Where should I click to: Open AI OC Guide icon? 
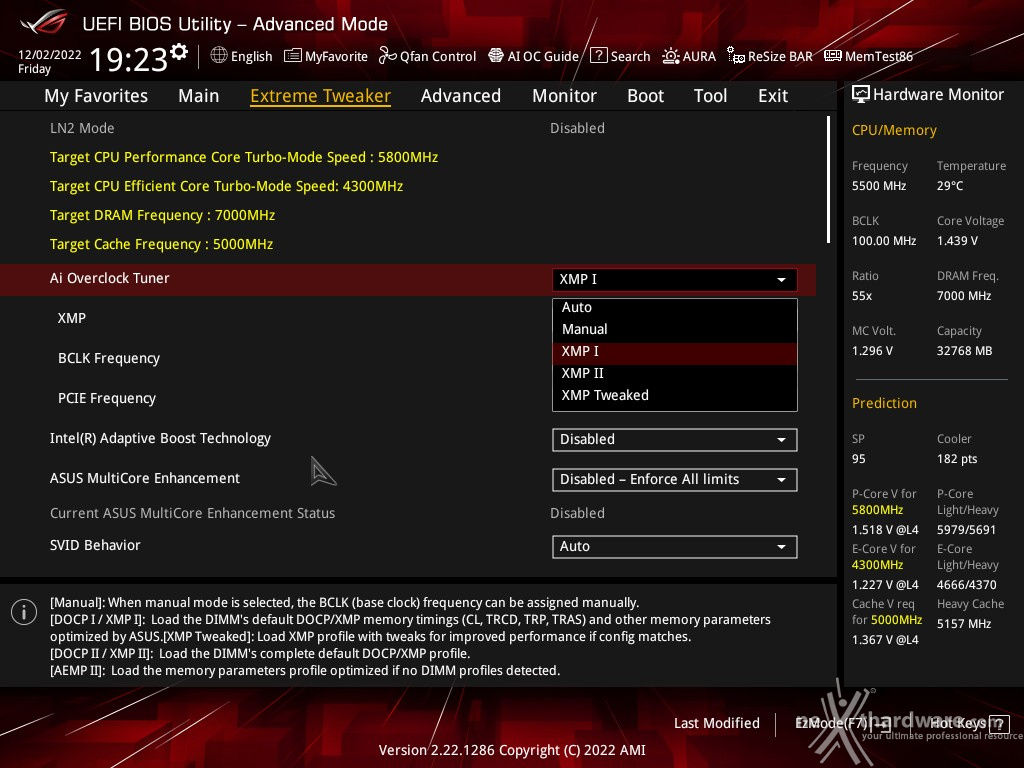pos(496,56)
